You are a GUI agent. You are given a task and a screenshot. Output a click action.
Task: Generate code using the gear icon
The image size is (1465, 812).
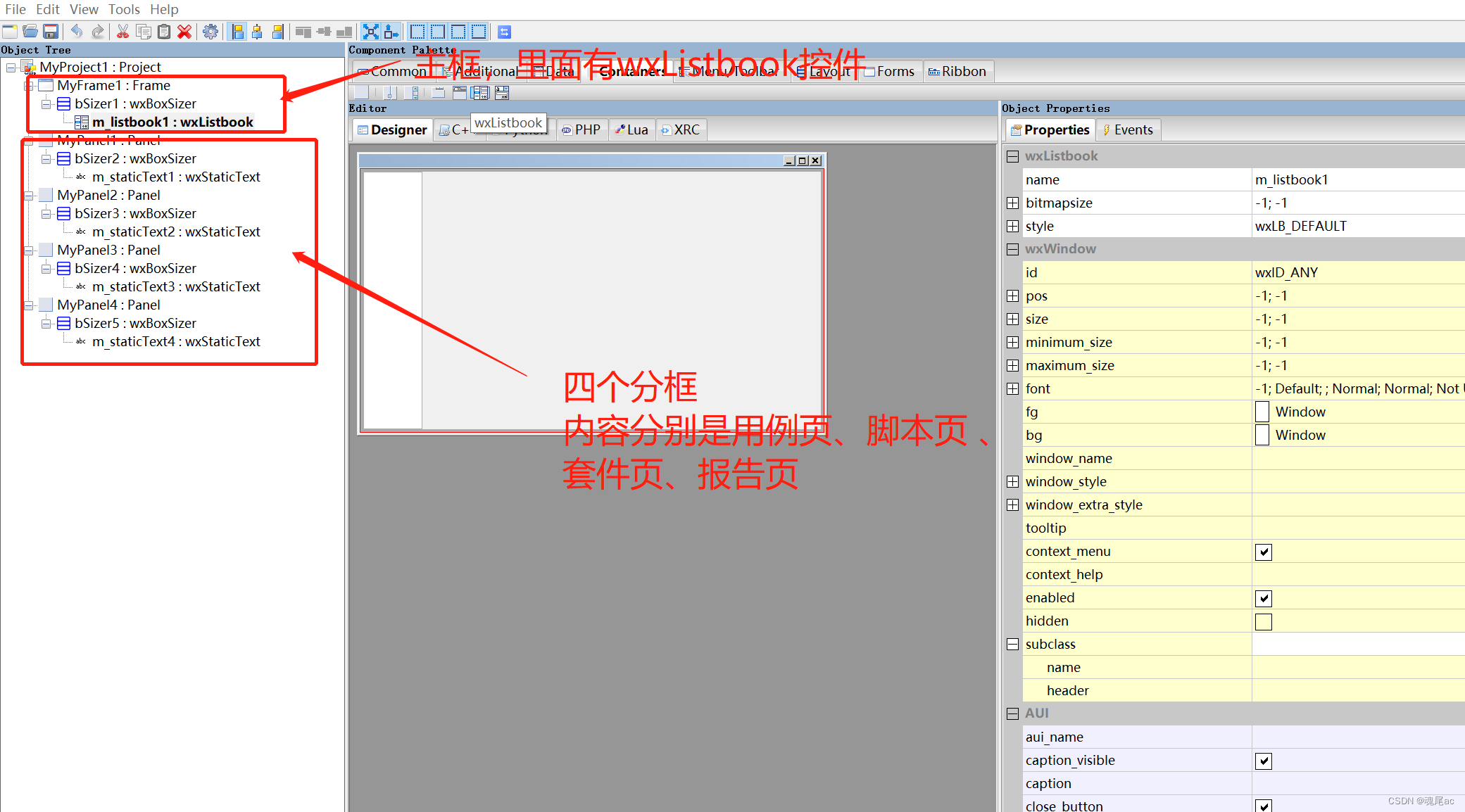pyautogui.click(x=210, y=32)
